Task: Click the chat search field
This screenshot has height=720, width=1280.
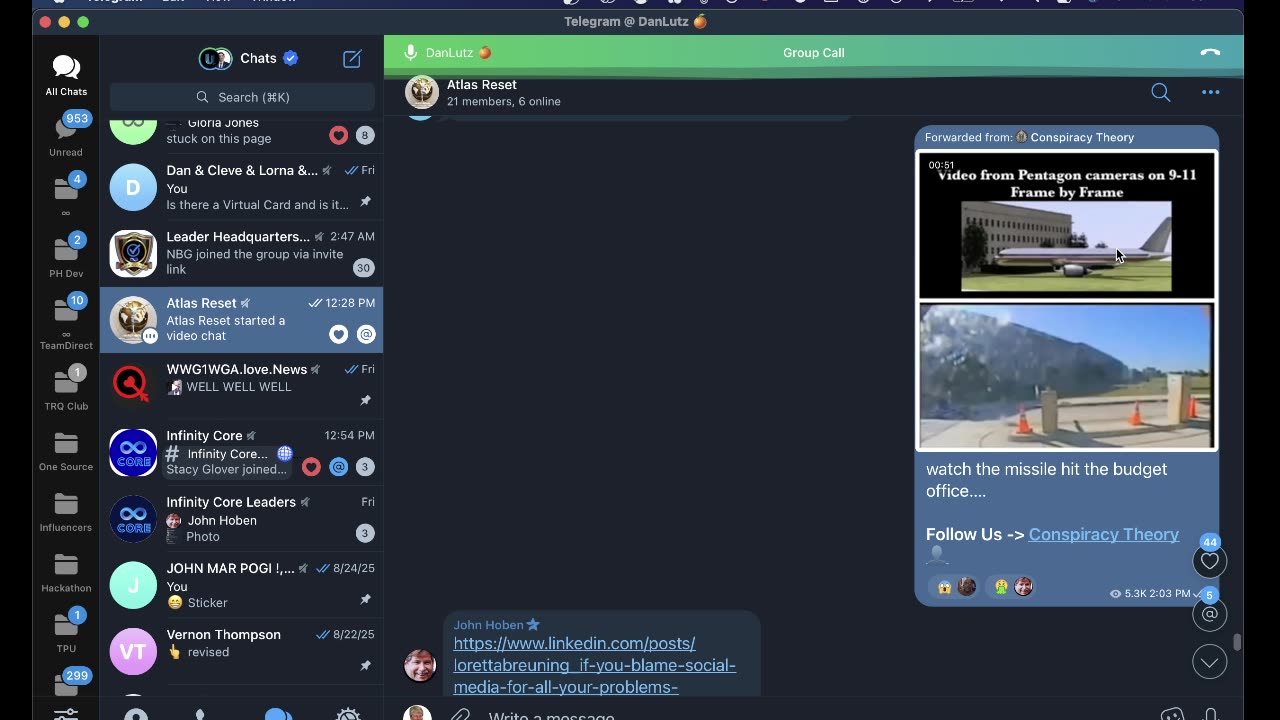Action: pyautogui.click(x=242, y=97)
